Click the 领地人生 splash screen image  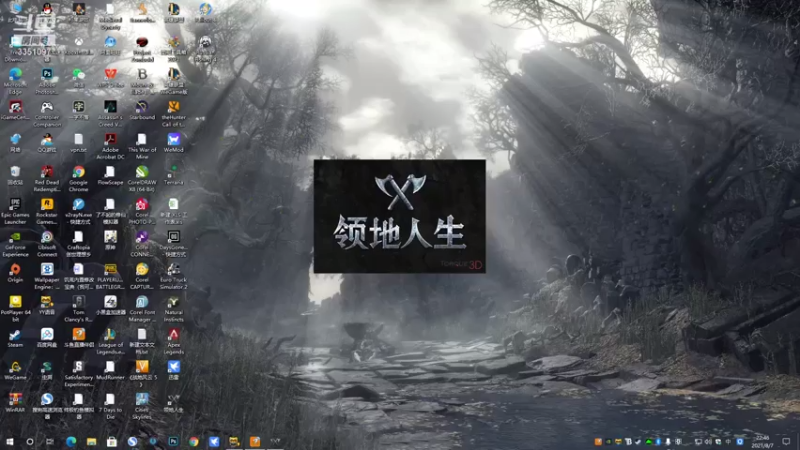[399, 216]
